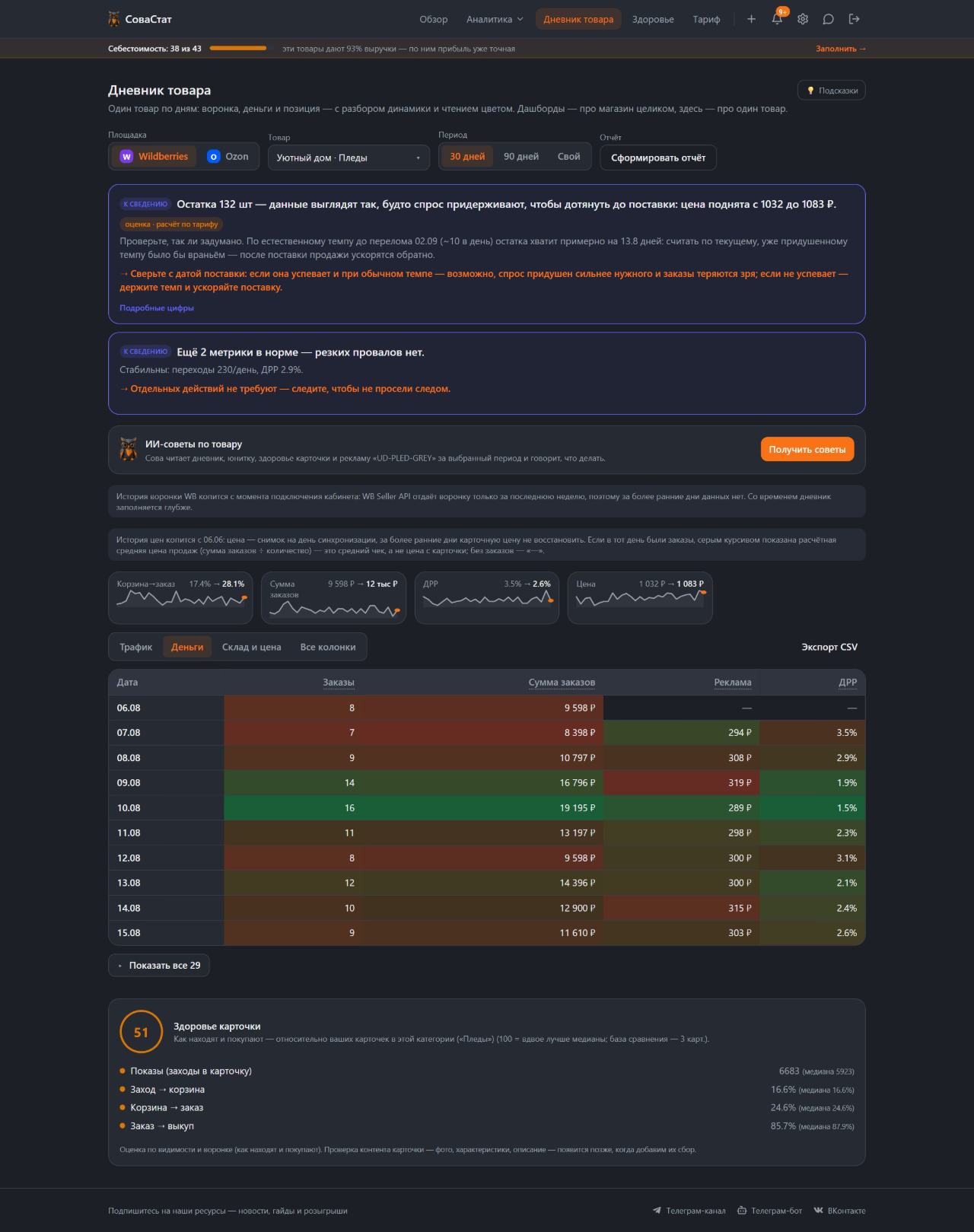
Task: Click Получить советы button
Action: pyautogui.click(x=807, y=450)
